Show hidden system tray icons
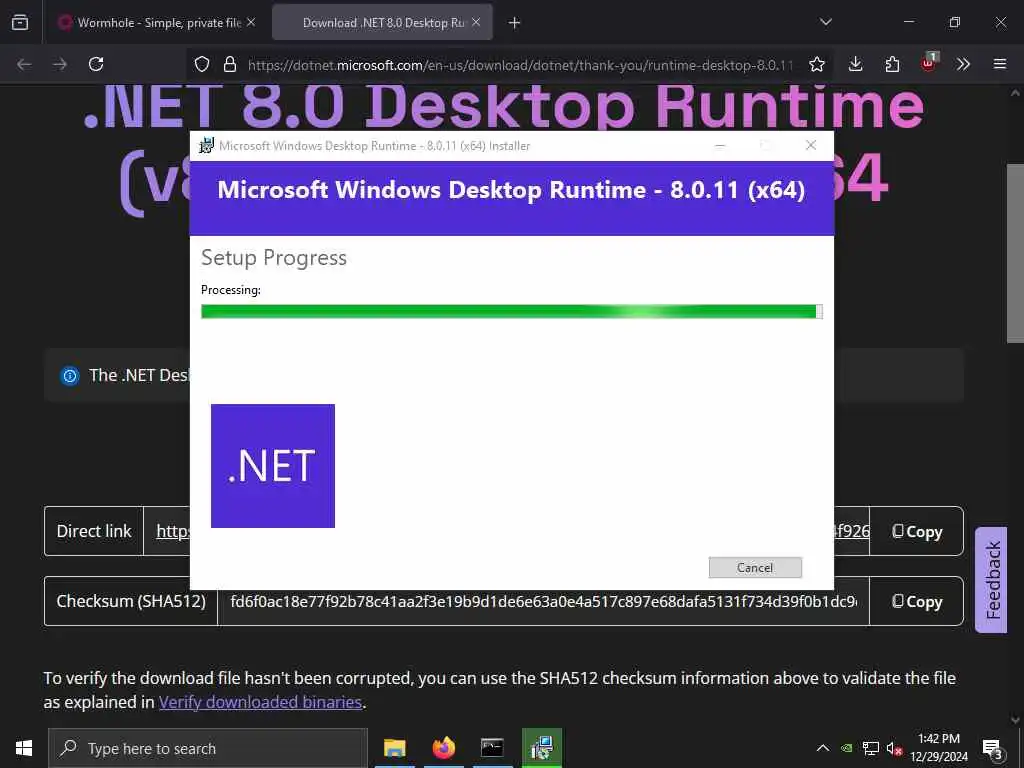This screenshot has height=768, width=1024. pos(823,748)
